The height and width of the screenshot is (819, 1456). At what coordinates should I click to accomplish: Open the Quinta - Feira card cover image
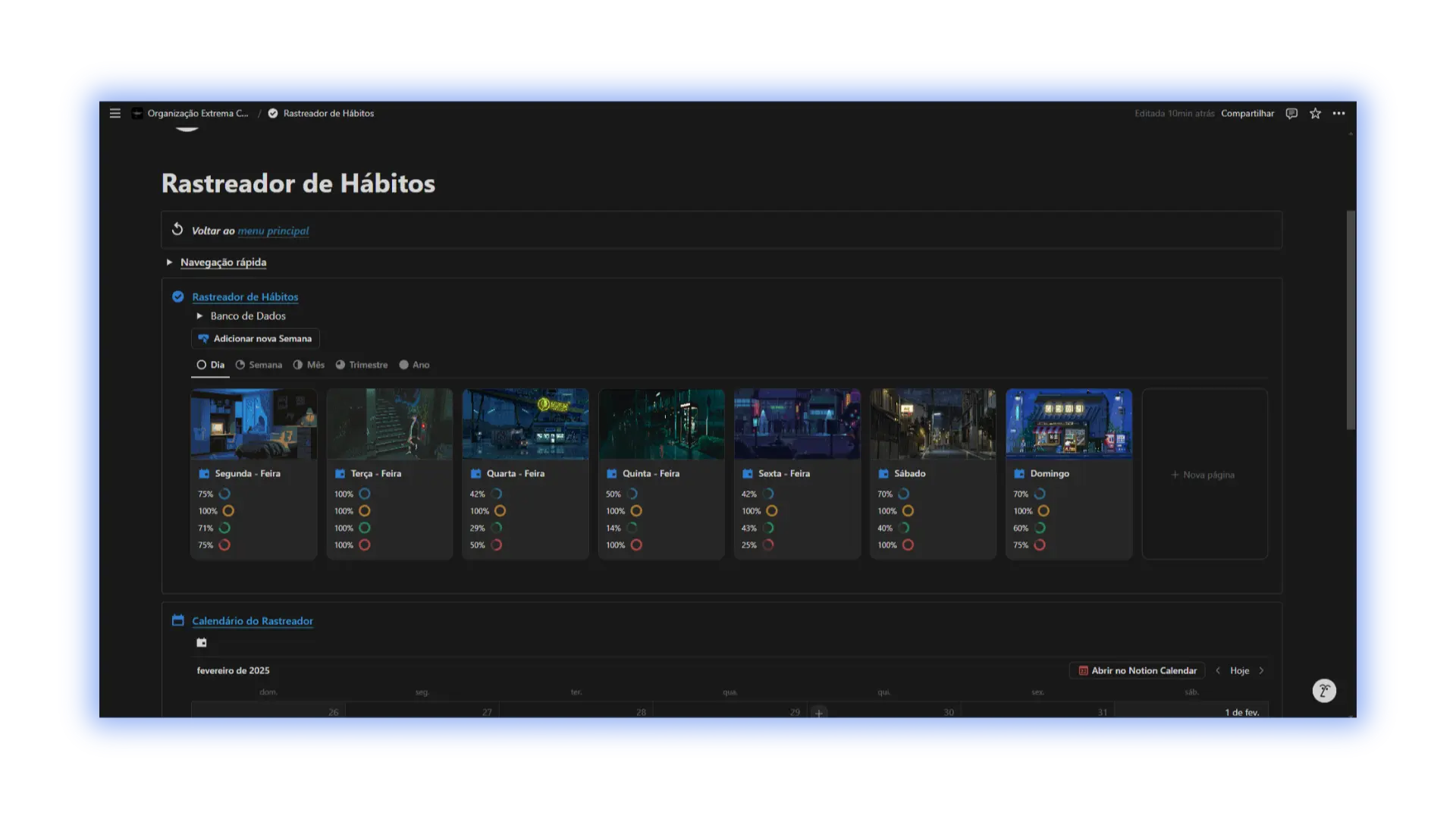(x=661, y=424)
